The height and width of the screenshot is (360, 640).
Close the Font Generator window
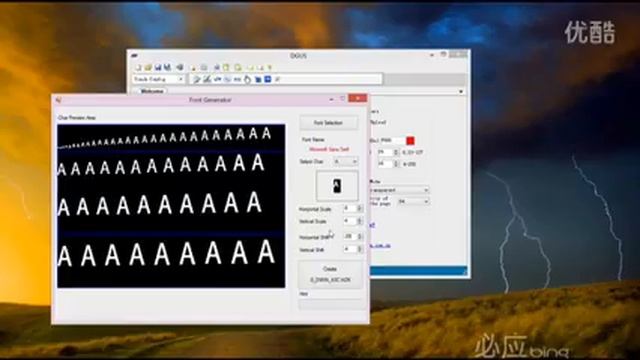358,98
